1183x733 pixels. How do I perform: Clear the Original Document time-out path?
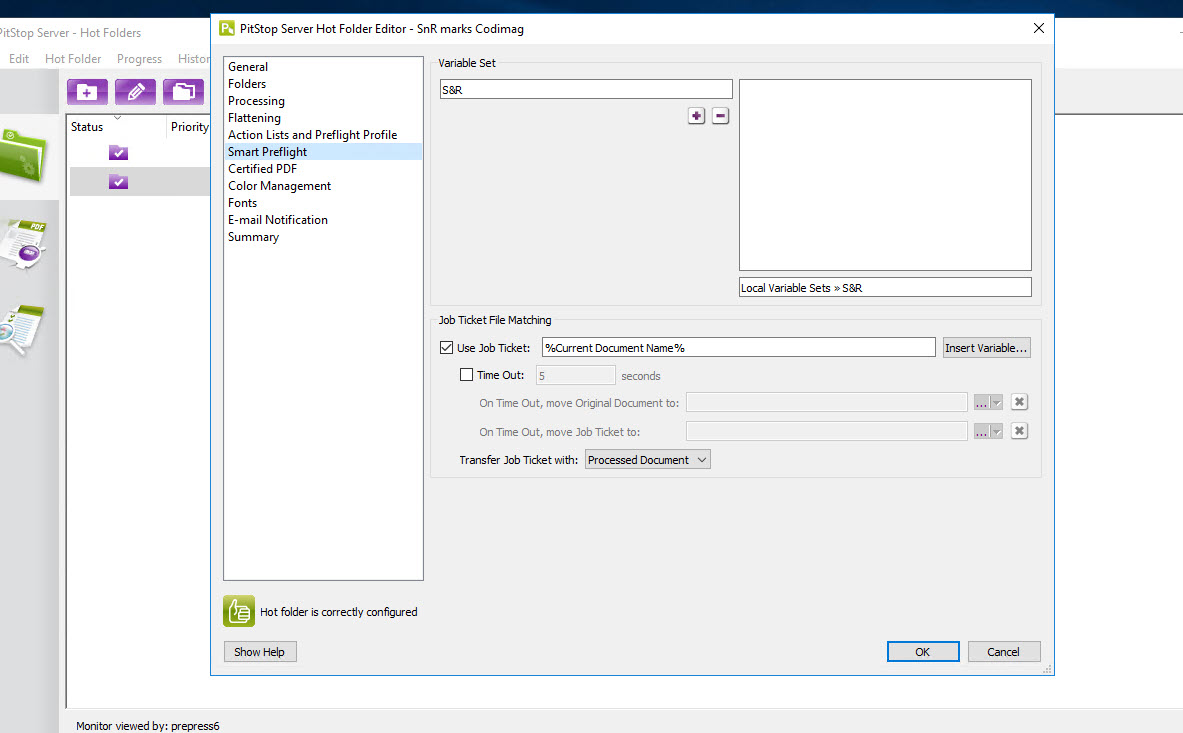point(1019,402)
